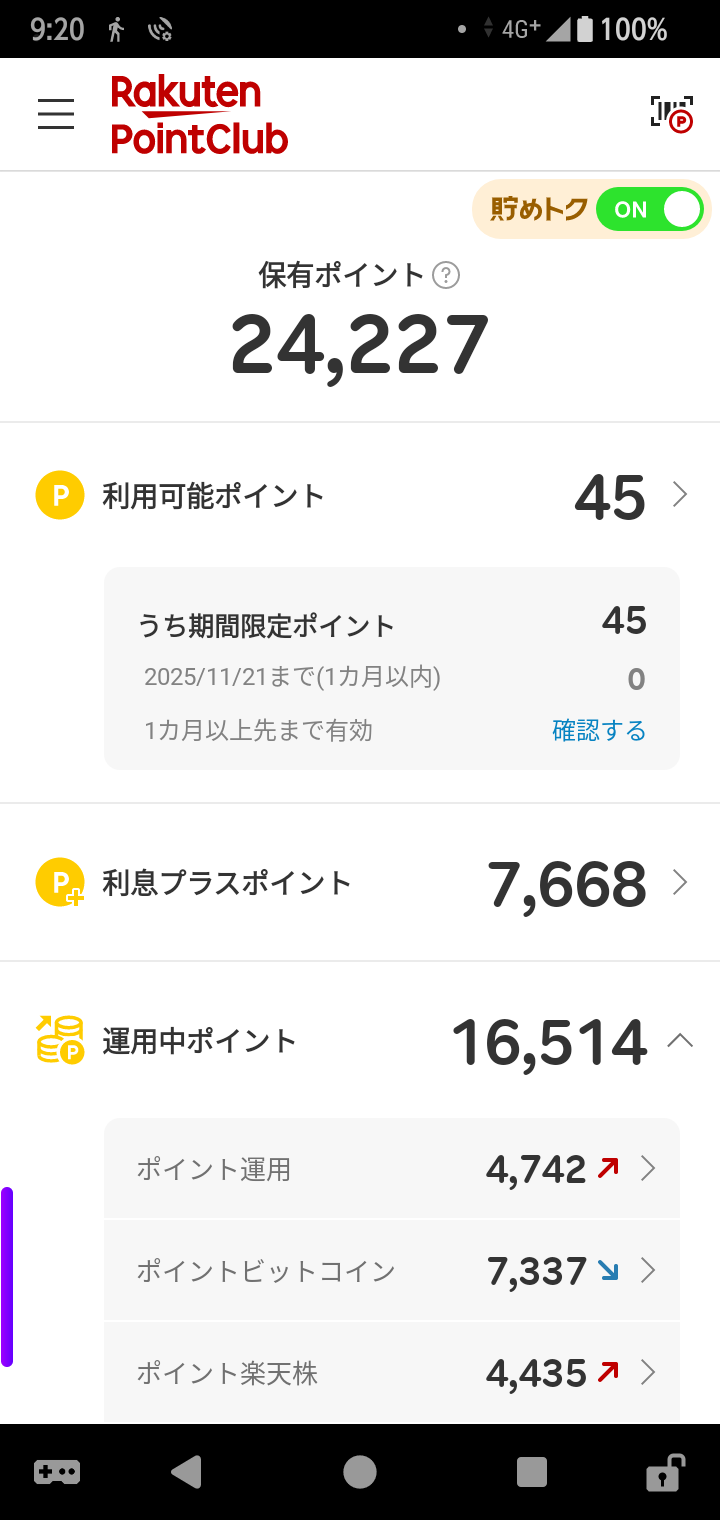Turn off the 貯めトク switch

pyautogui.click(x=649, y=210)
